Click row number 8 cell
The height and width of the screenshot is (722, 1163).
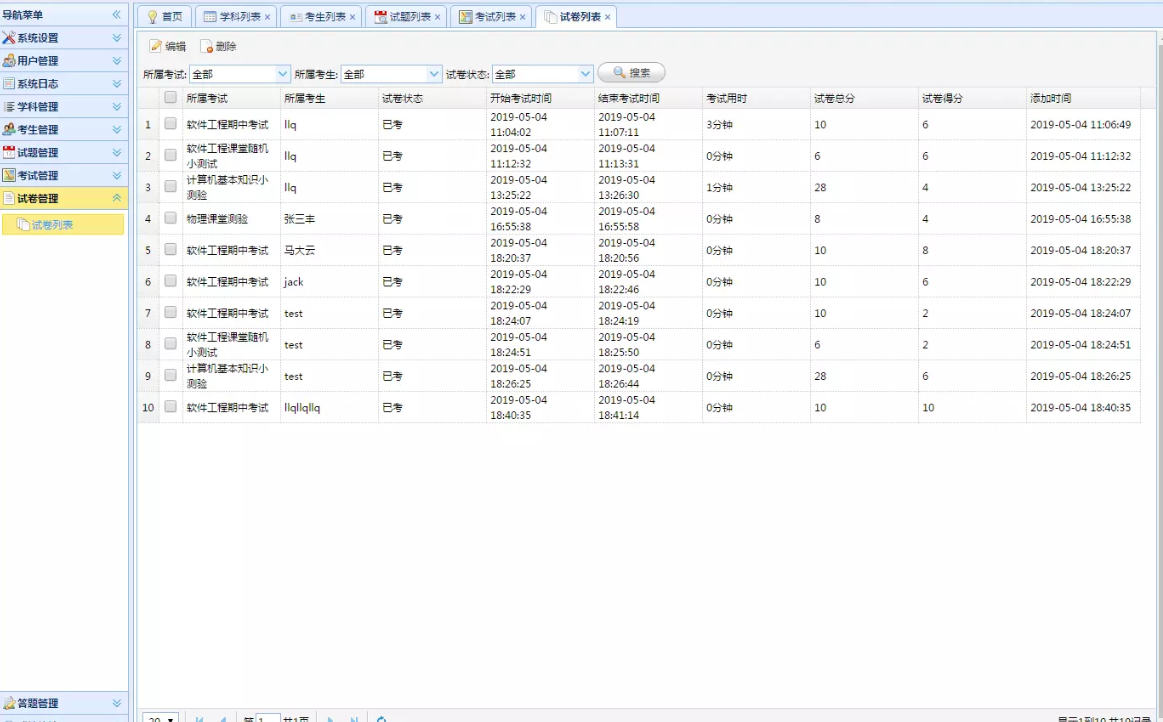148,344
